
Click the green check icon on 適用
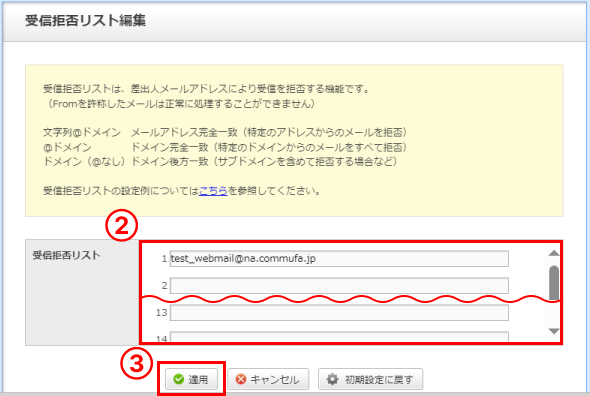[x=179, y=379]
